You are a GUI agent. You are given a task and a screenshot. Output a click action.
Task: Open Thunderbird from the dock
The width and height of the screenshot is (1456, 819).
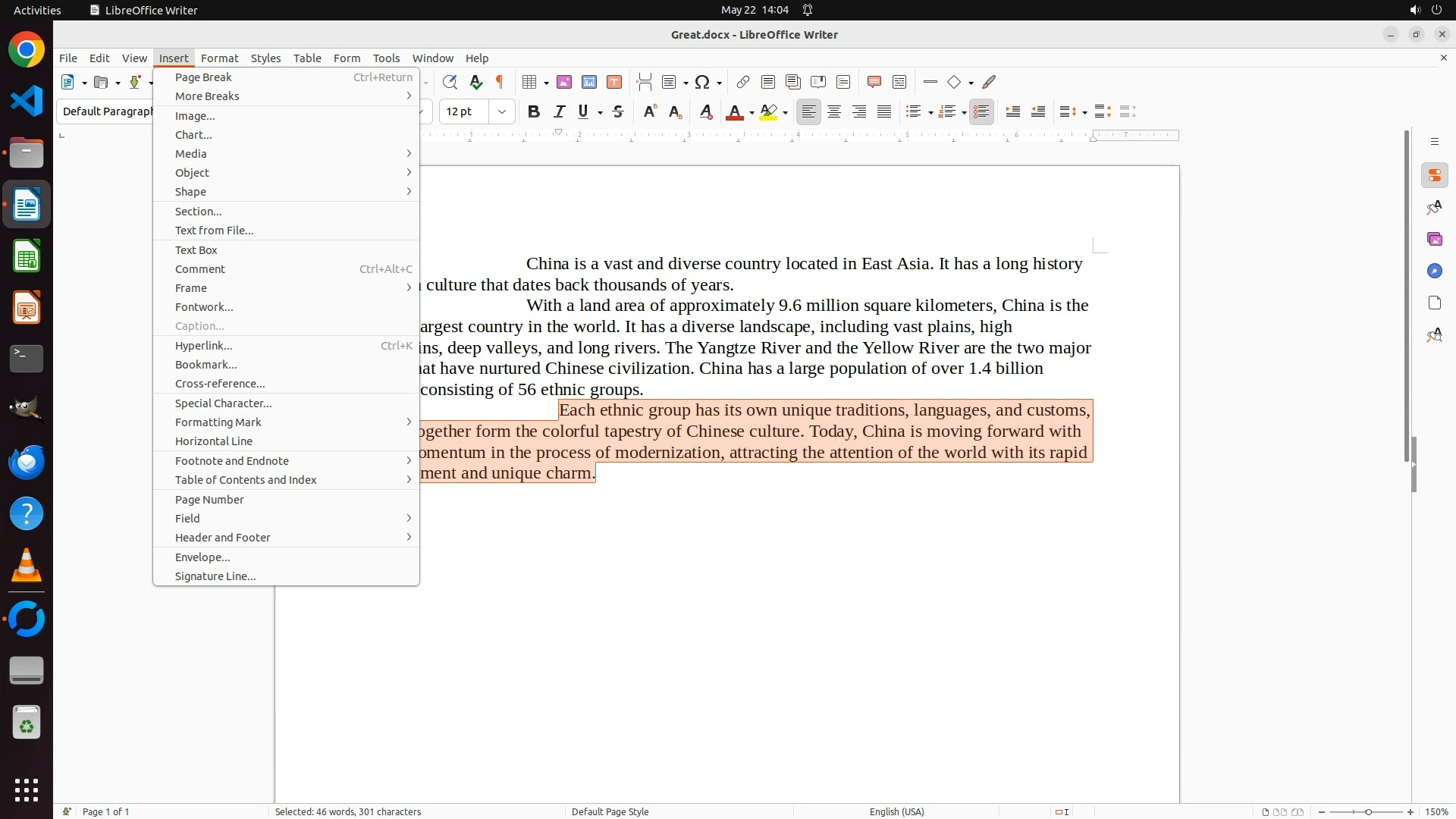[27, 462]
